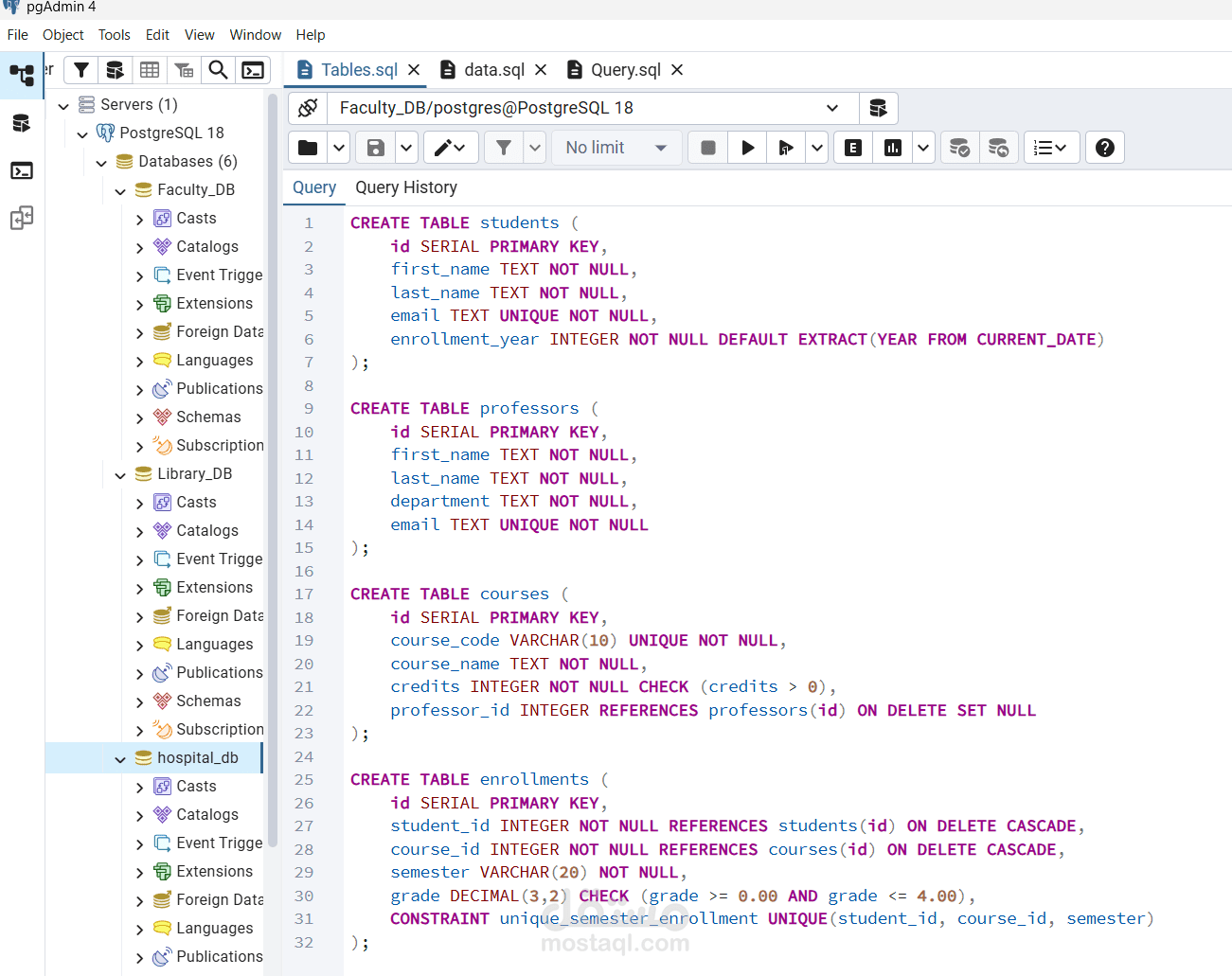
Task: Open the help question mark button
Action: (1105, 148)
